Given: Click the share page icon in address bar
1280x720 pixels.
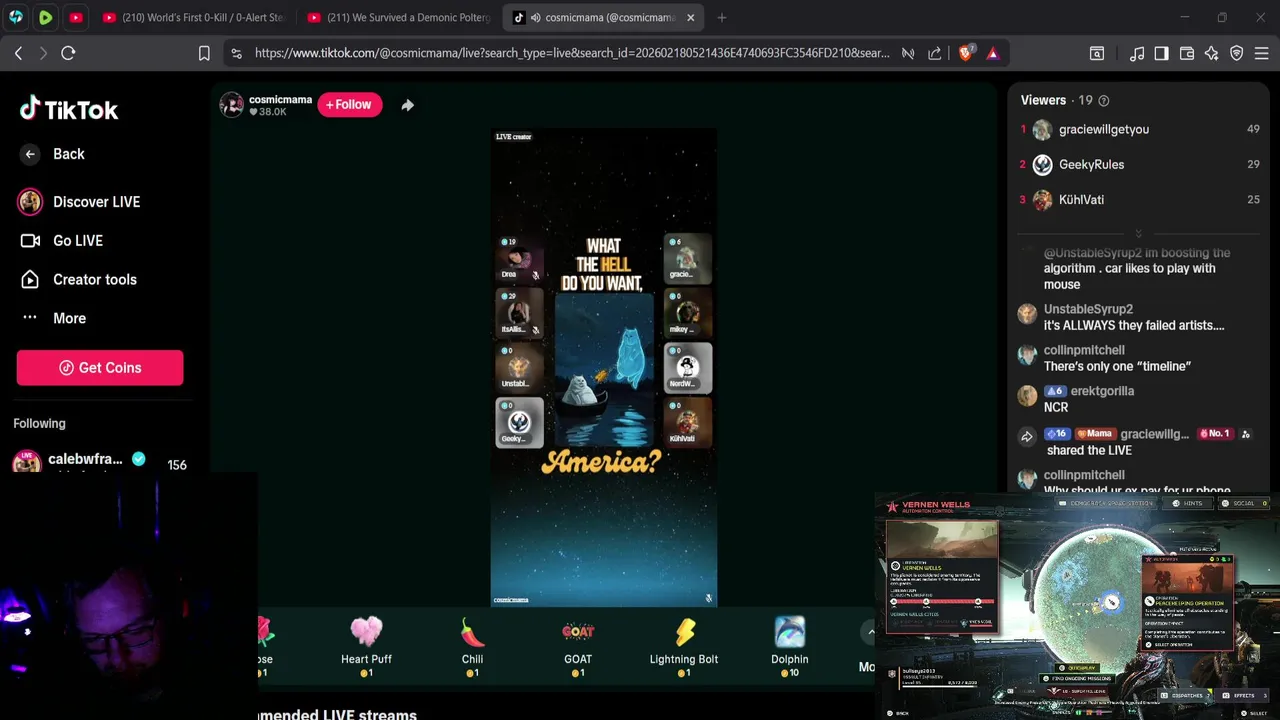Looking at the screenshot, I should click(934, 53).
